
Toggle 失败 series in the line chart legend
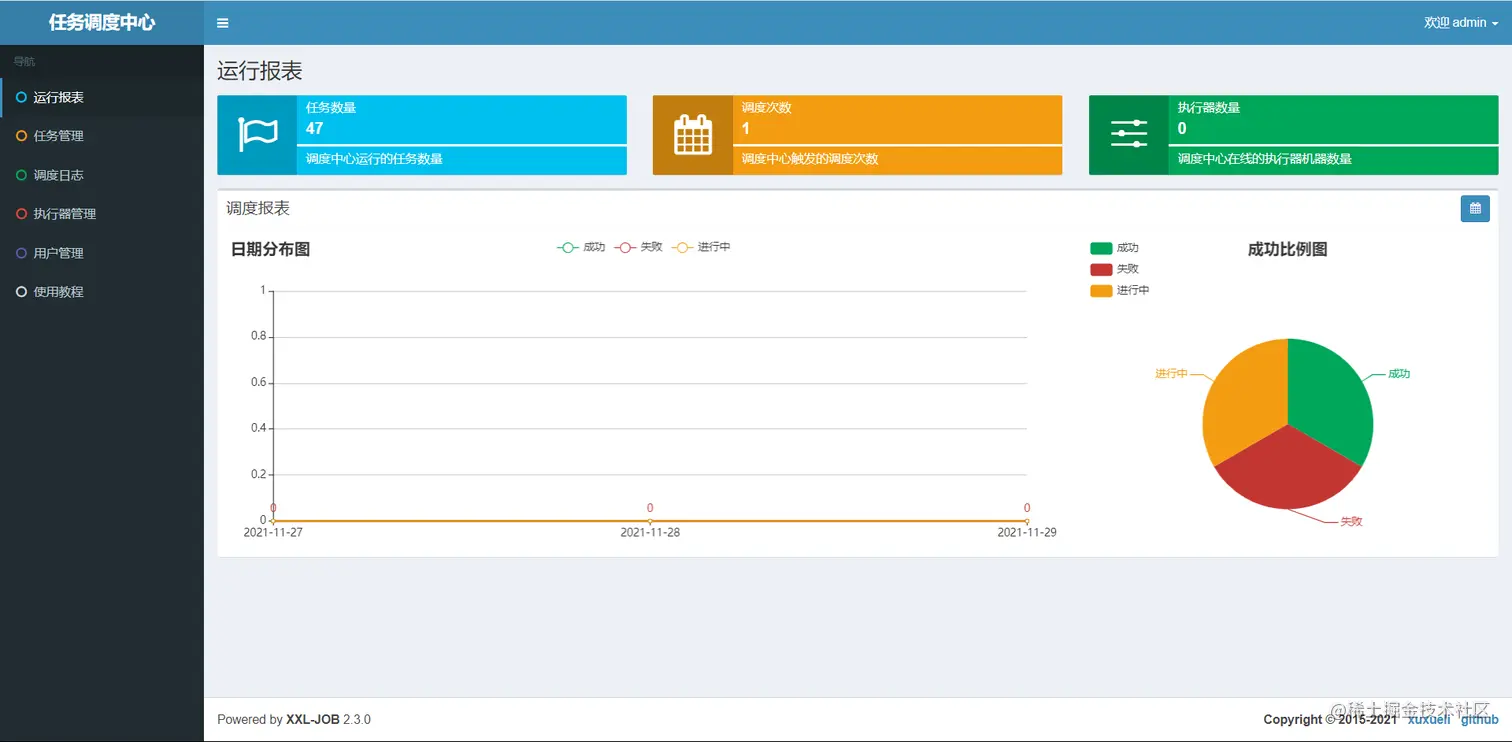pyautogui.click(x=639, y=247)
